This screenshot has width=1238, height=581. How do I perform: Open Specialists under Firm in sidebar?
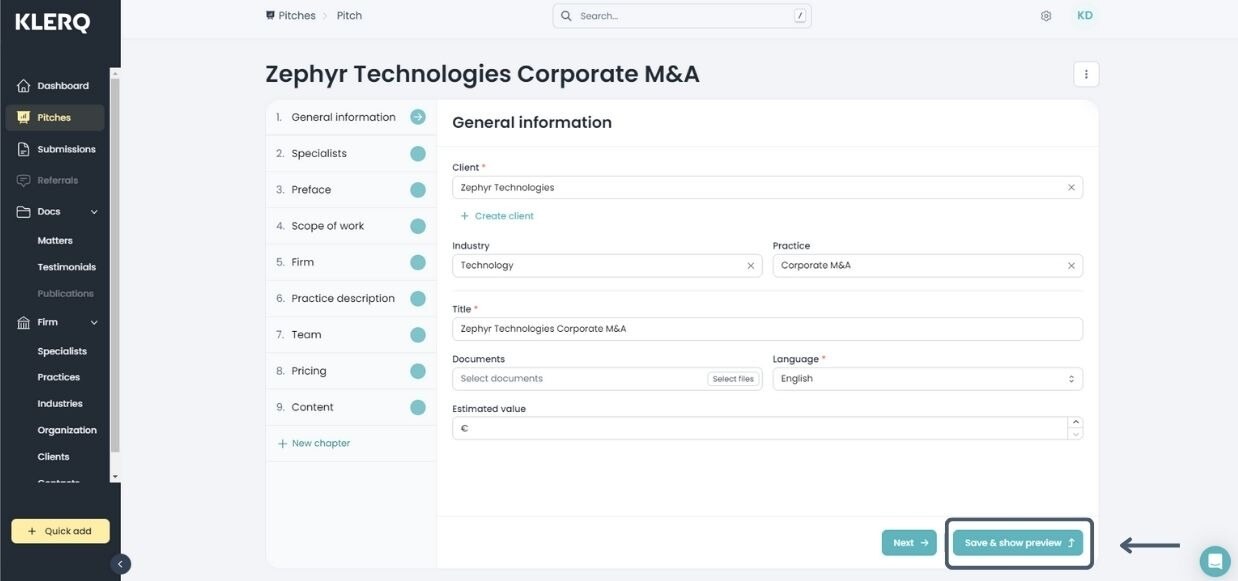tap(62, 351)
